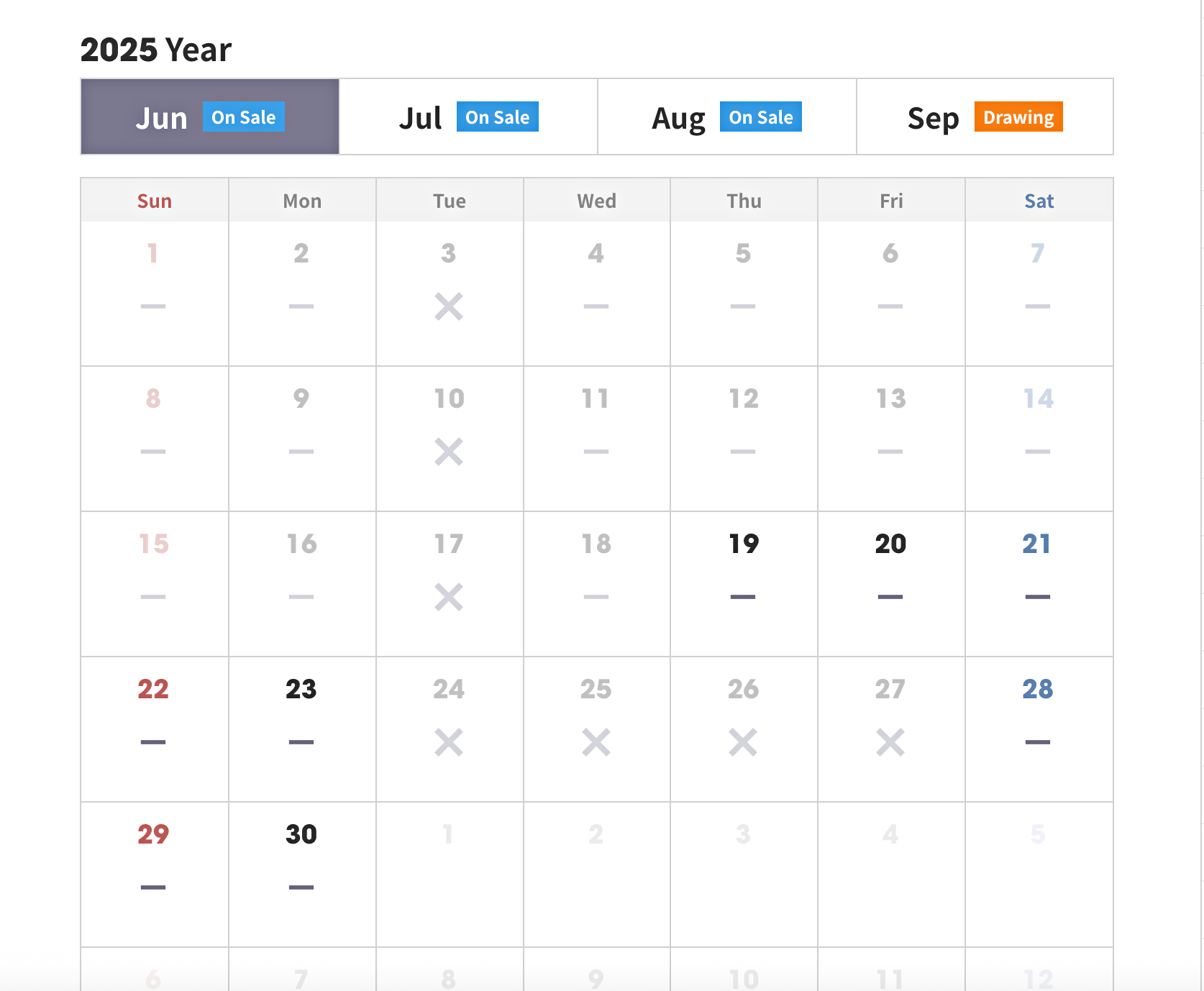1204x991 pixels.
Task: Click the orange Drawing badge
Action: click(x=1018, y=117)
